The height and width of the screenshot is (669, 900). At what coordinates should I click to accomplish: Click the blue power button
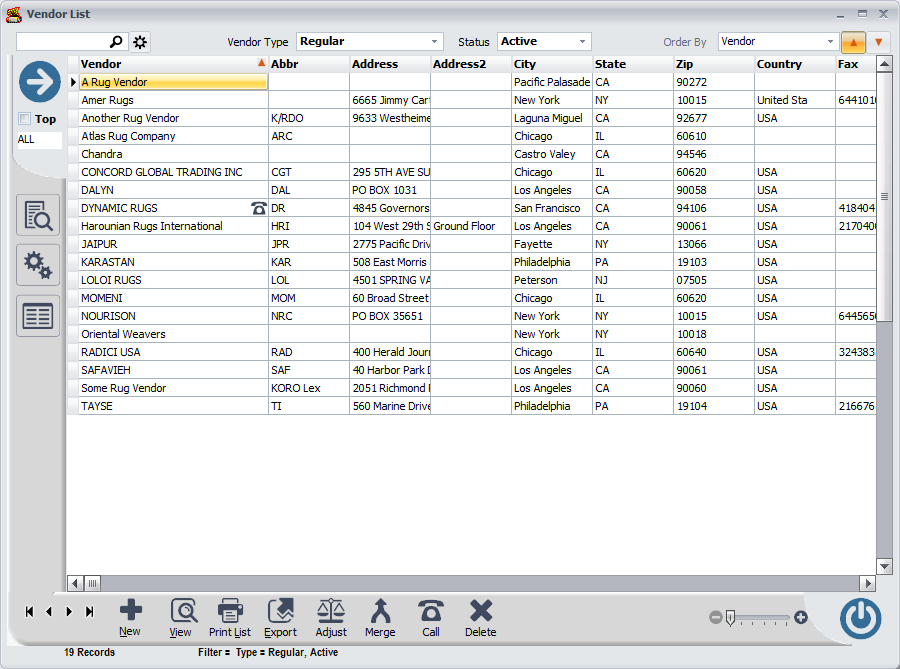(x=860, y=619)
